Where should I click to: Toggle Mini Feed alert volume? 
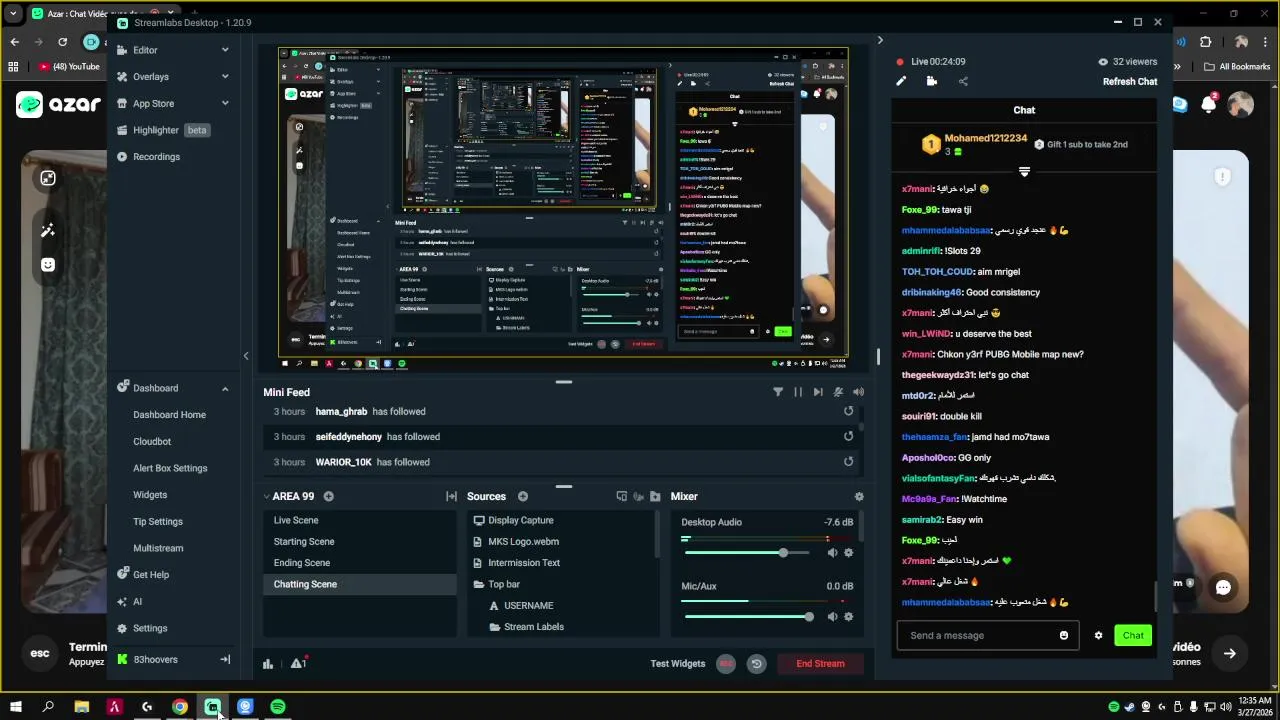(858, 392)
